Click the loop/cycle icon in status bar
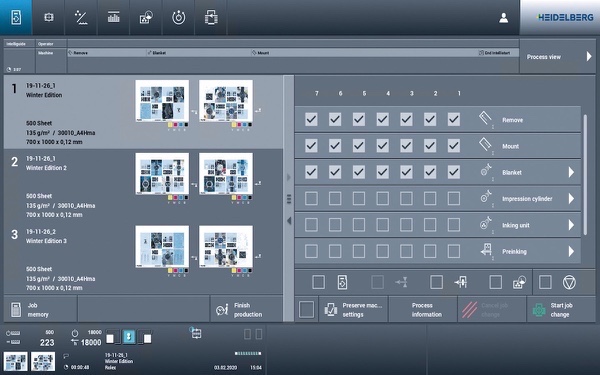Screen dimensions: 600x375 point(196,333)
